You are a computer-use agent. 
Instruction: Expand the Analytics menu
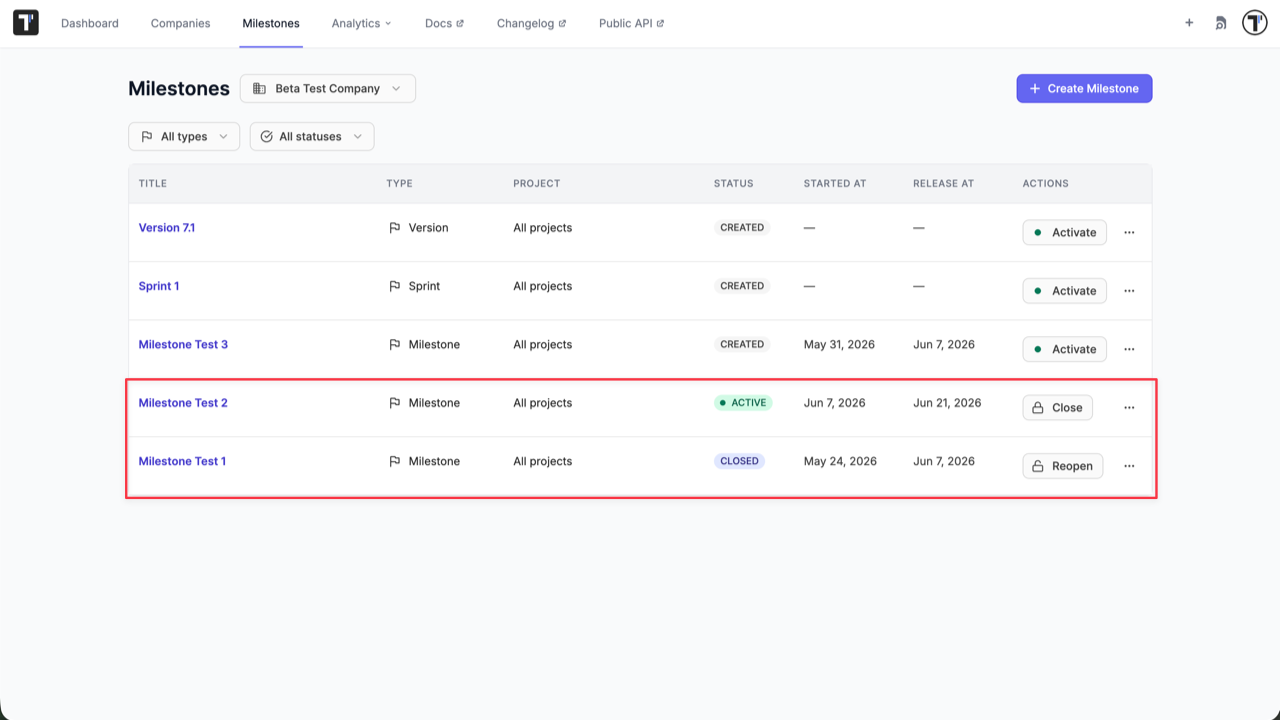click(x=361, y=23)
